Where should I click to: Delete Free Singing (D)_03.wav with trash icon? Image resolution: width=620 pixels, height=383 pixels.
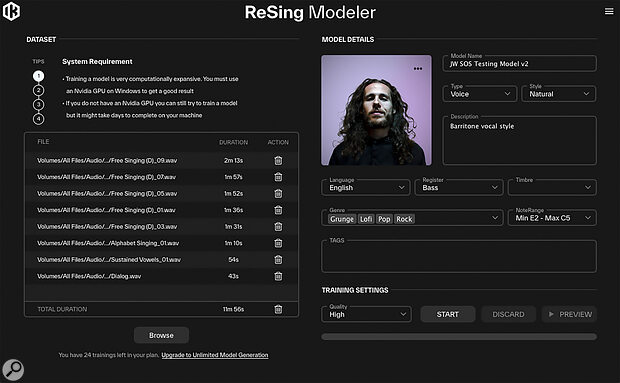(278, 226)
